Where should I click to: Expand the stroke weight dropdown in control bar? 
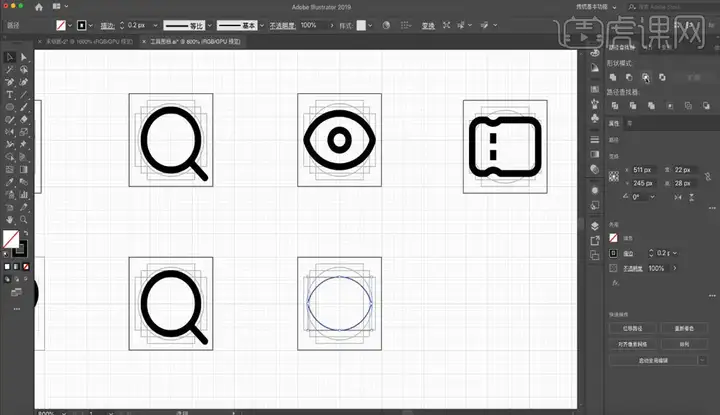click(x=155, y=25)
